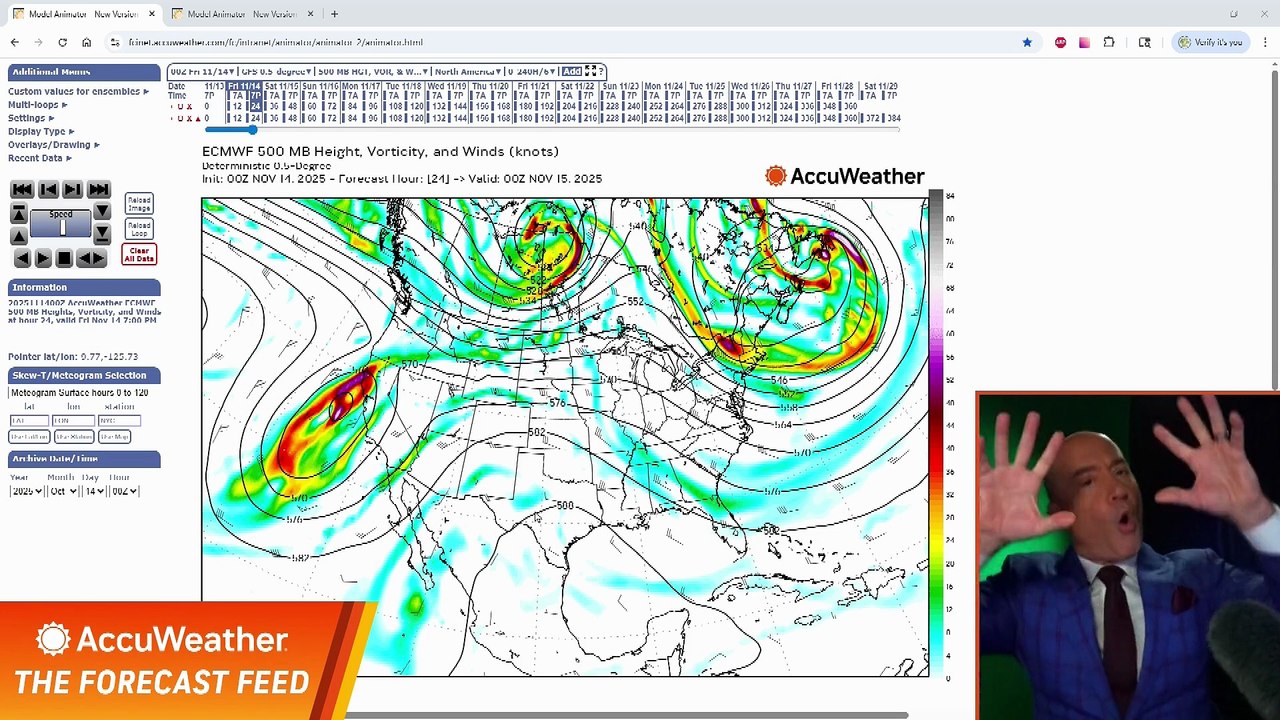This screenshot has height=720, width=1280.
Task: Click the forecast hour timeline slider handle
Action: click(251, 130)
